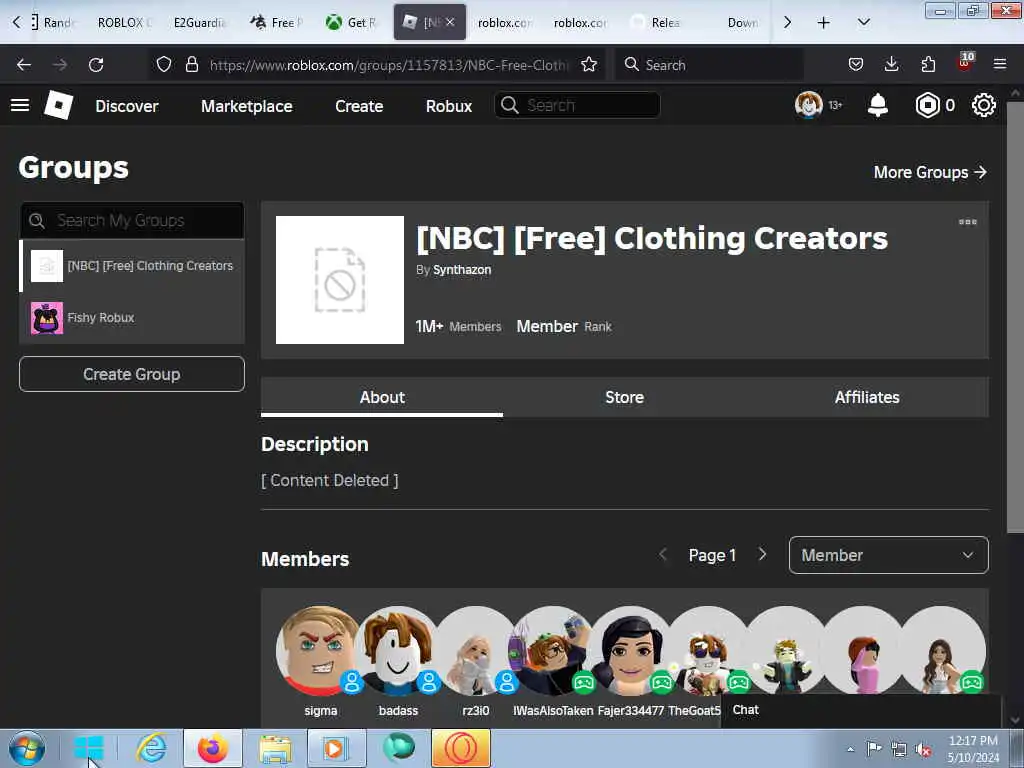Open a new browser tab with plus
Viewport: 1024px width, 768px height.
click(x=824, y=23)
